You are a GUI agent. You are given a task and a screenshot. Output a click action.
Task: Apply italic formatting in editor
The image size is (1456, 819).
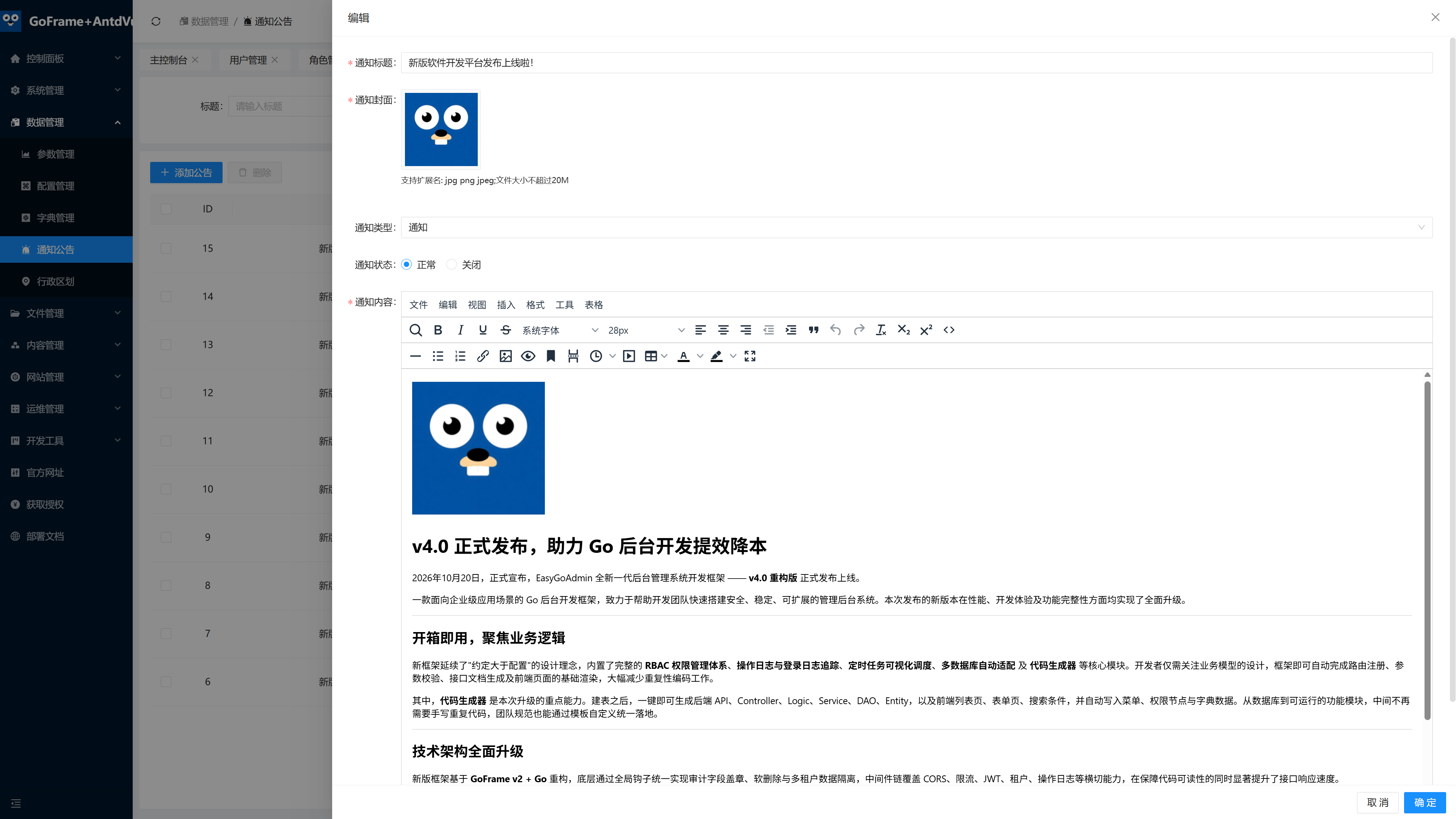point(461,330)
